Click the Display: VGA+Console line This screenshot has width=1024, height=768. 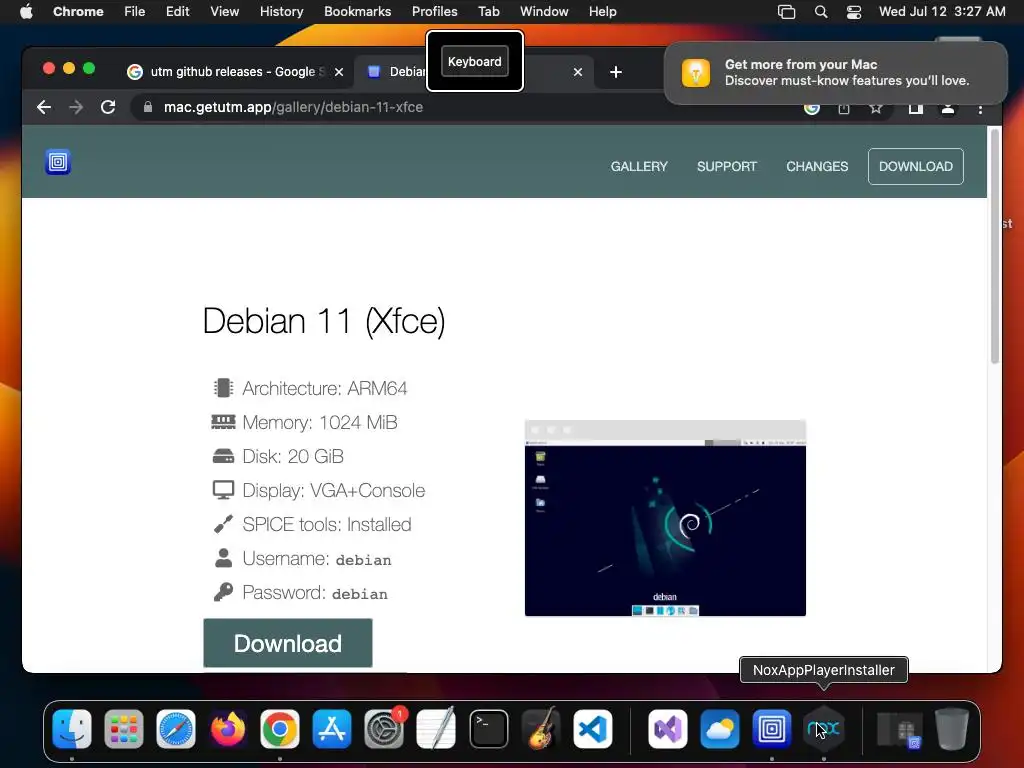coord(319,490)
